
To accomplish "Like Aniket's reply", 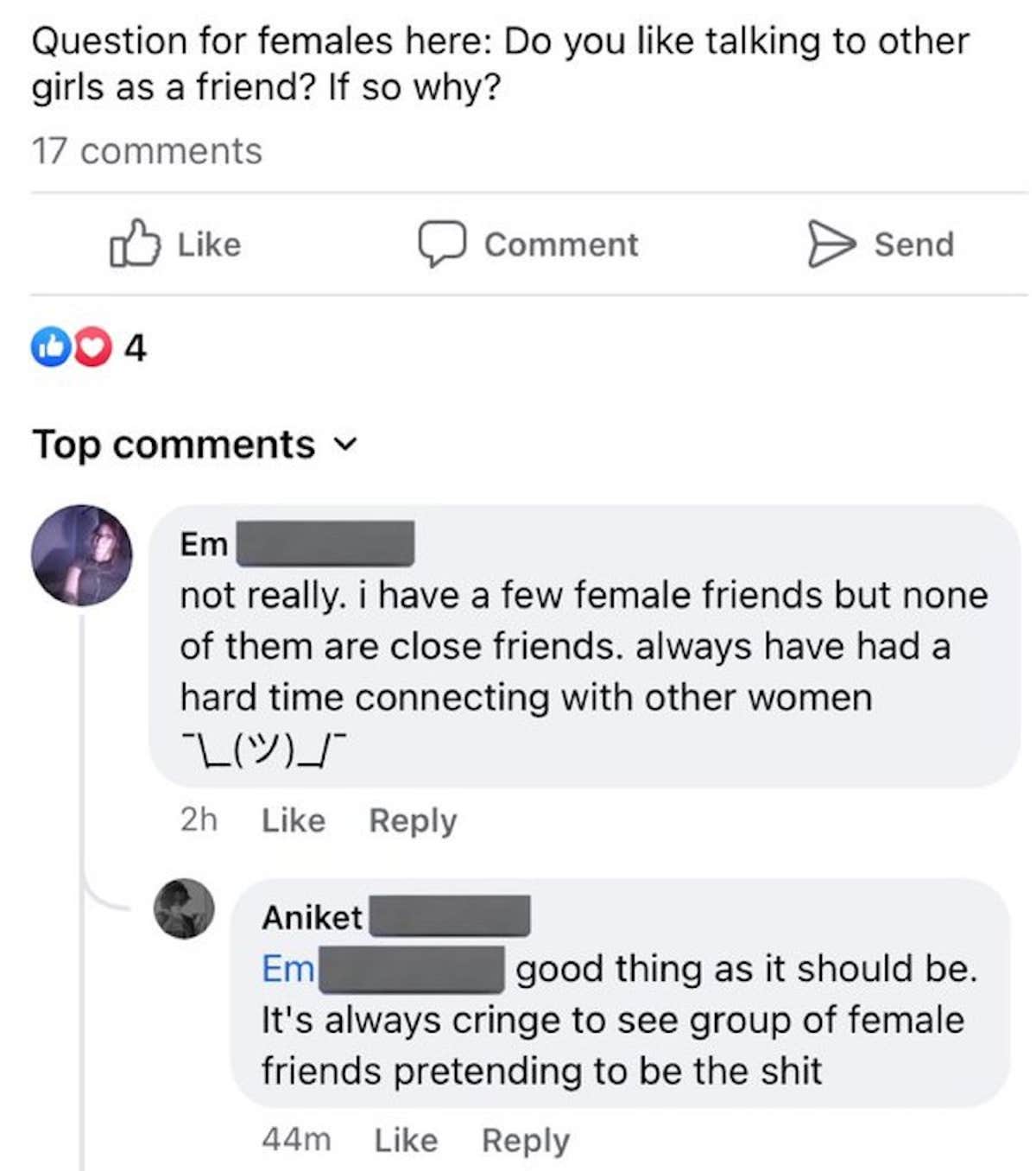I will click(x=406, y=1140).
